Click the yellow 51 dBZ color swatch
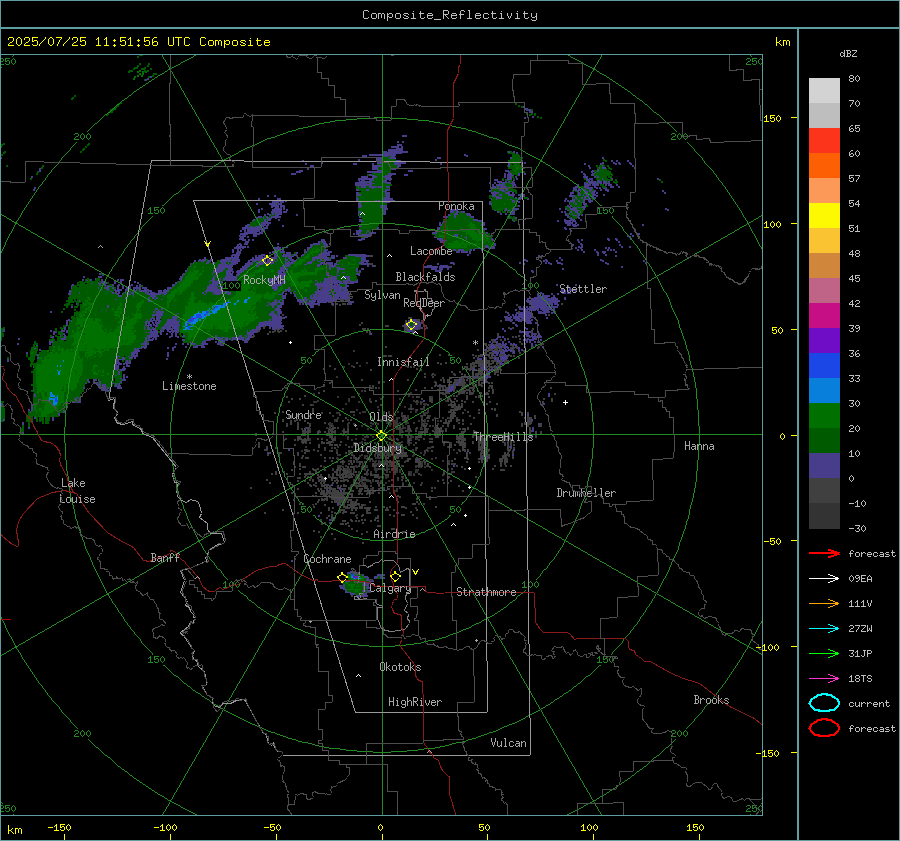 [824, 215]
